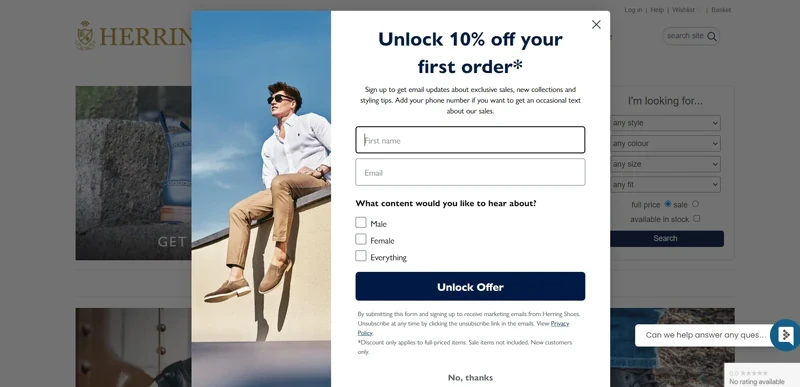
Task: Open the any fit dropdown
Action: click(x=665, y=184)
